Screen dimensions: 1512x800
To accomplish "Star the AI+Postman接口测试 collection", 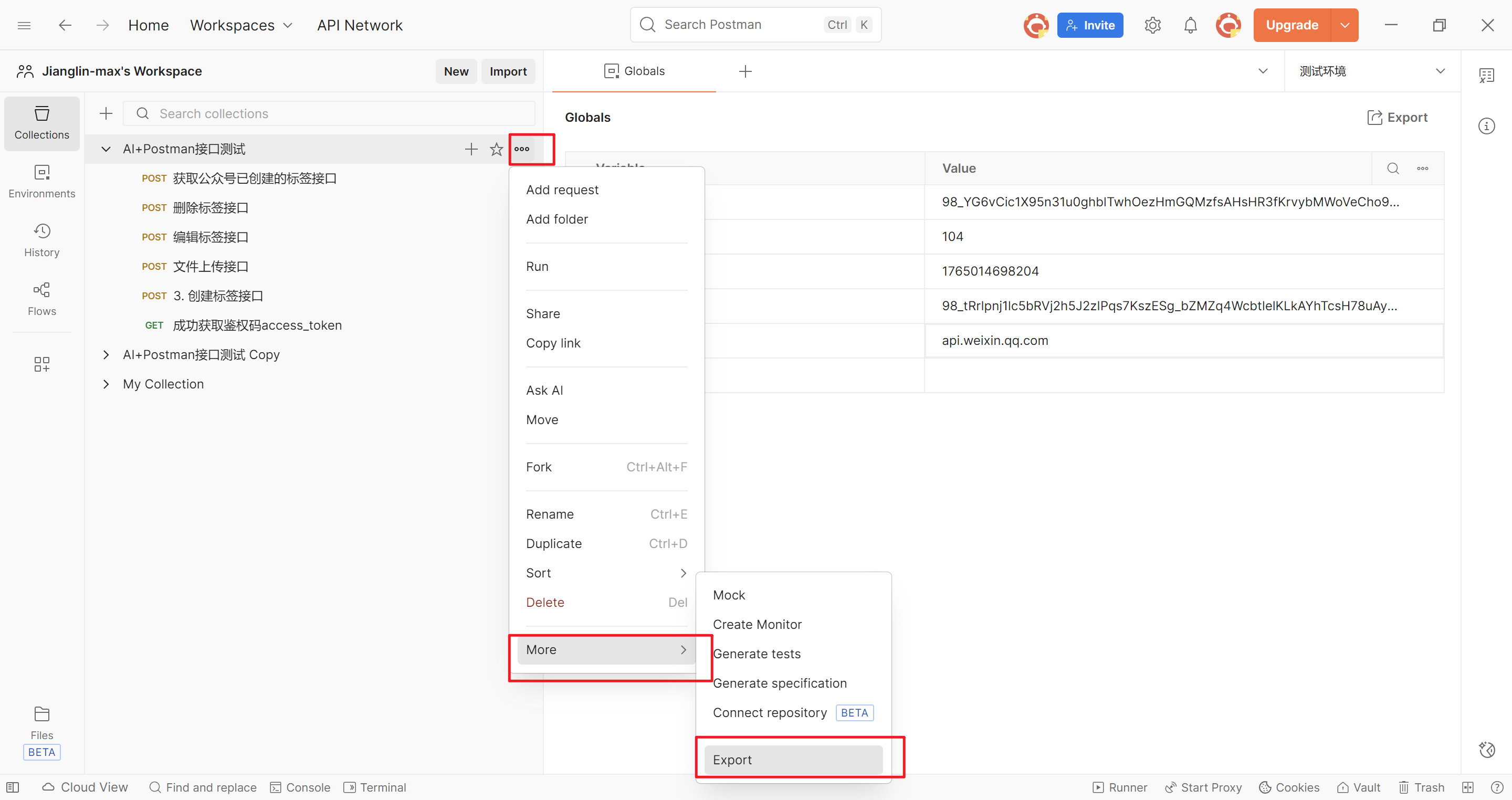I will [x=497, y=149].
